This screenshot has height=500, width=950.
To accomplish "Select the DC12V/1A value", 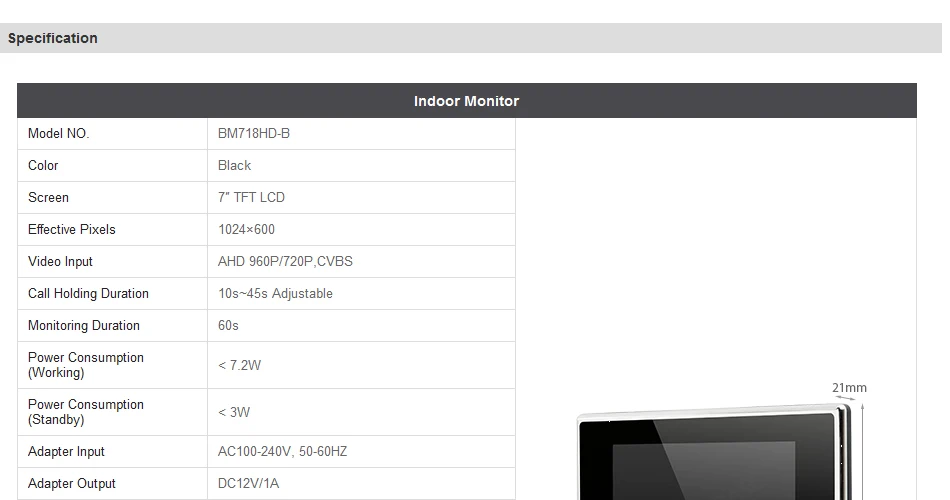I will (248, 484).
